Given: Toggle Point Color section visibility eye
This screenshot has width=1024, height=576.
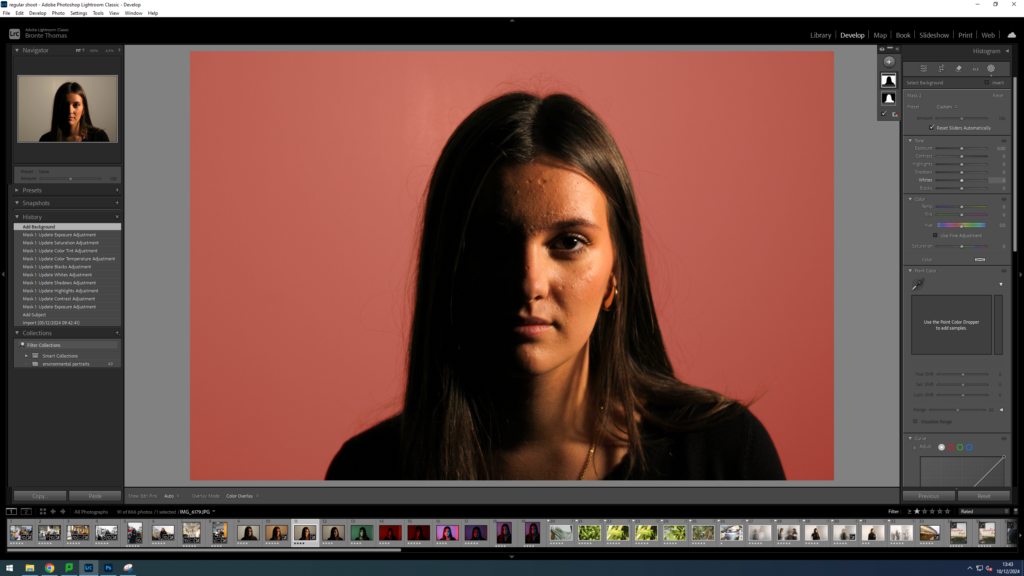Looking at the screenshot, I should tap(1004, 271).
